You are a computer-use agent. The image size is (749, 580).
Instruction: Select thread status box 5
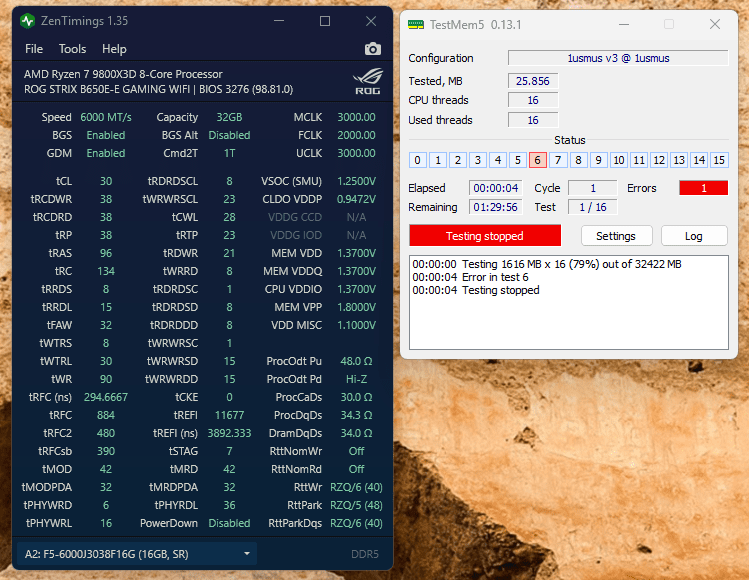click(518, 160)
